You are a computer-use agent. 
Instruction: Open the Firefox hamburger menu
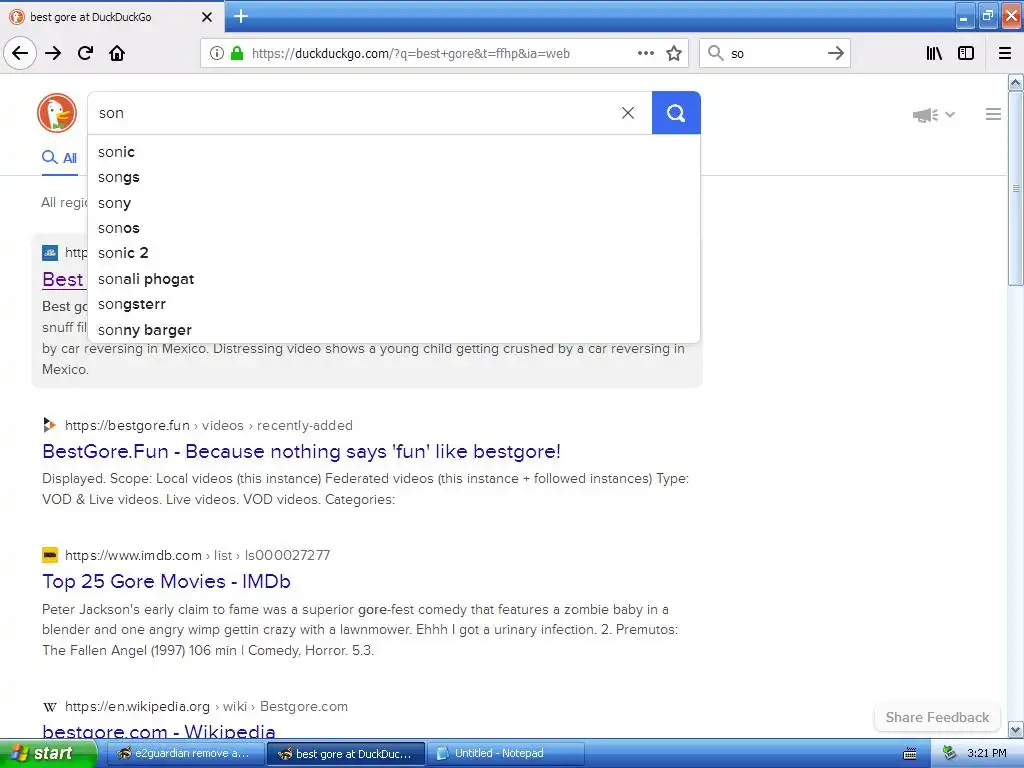point(1005,53)
